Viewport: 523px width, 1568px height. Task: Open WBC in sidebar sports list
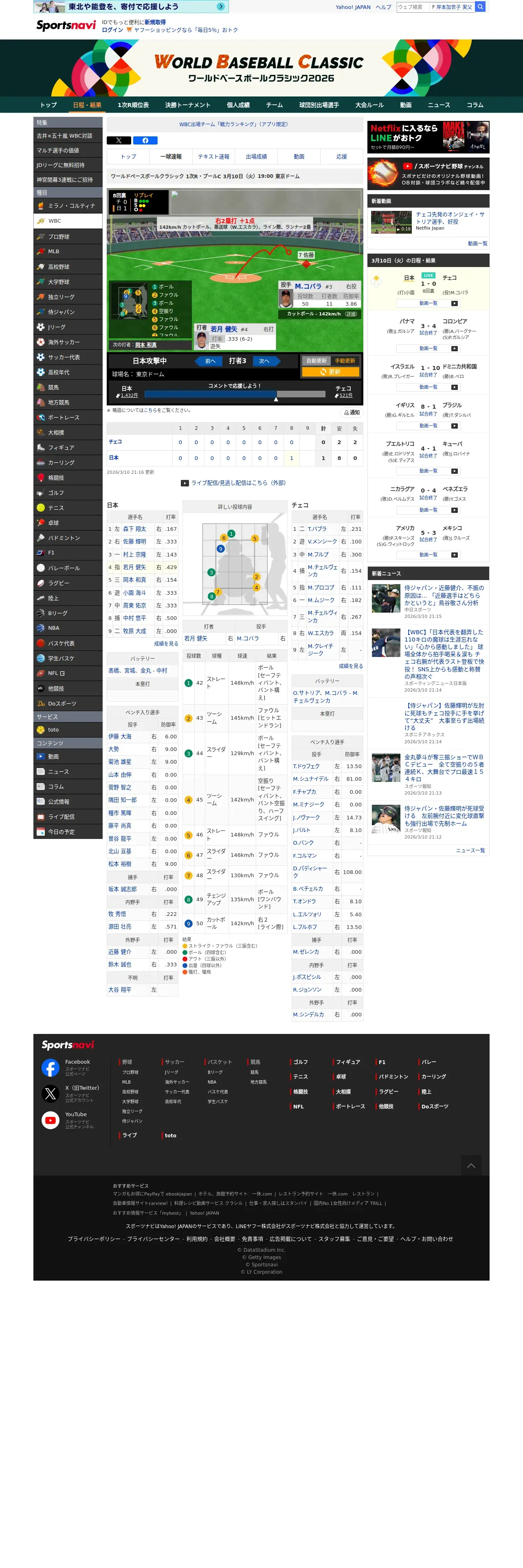tap(68, 221)
